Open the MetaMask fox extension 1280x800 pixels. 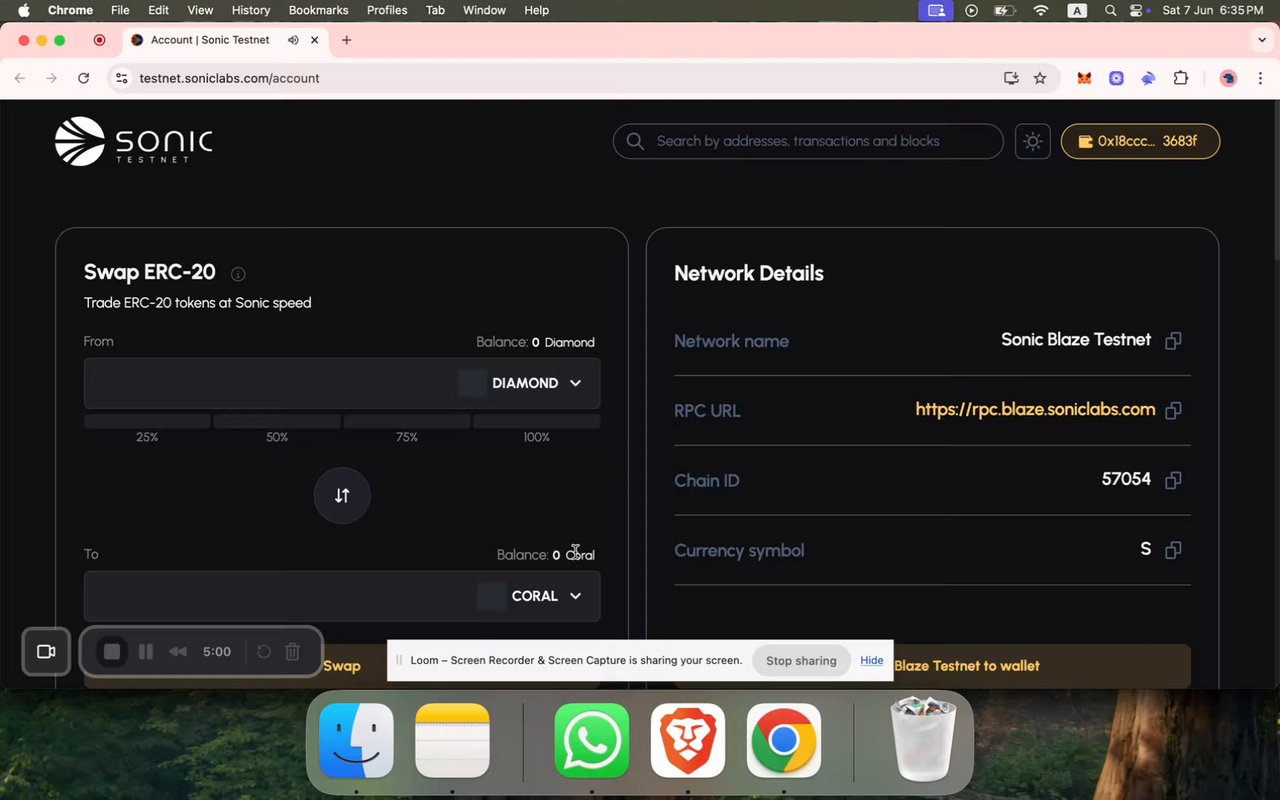(1084, 78)
